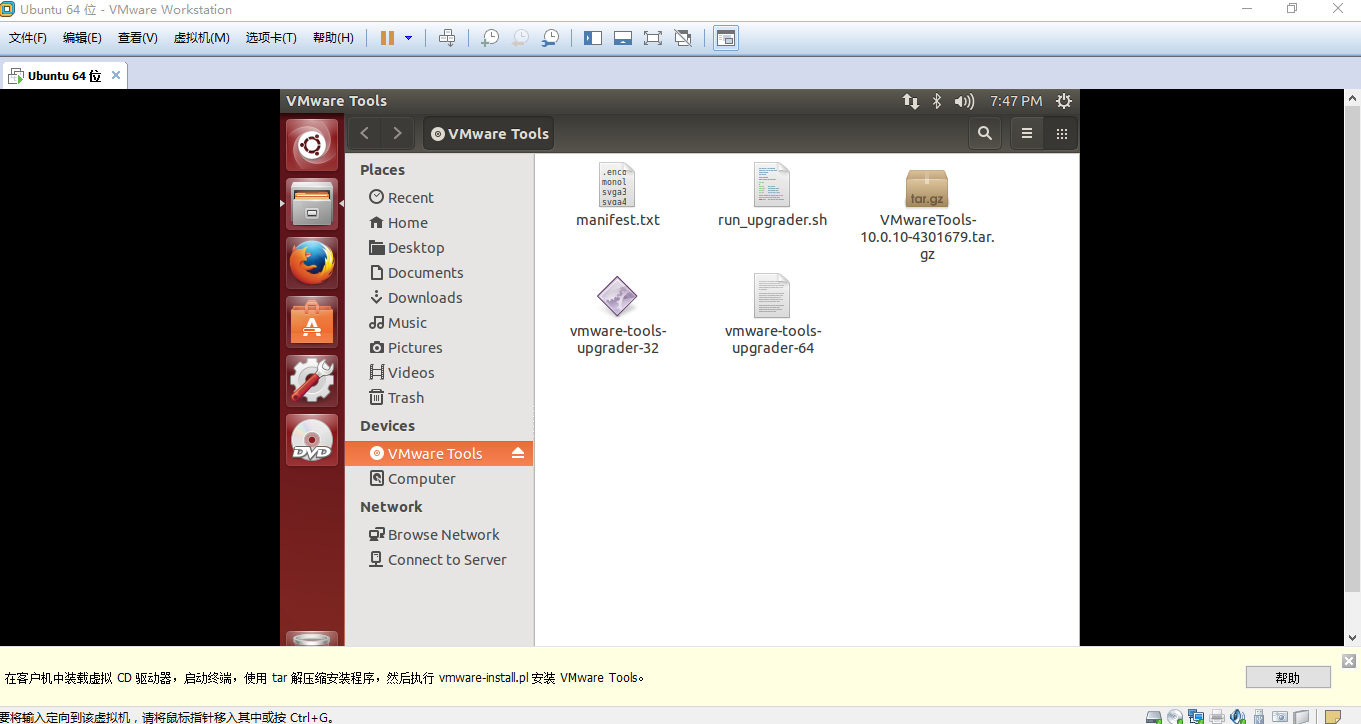Viewport: 1361px width, 724px height.
Task: Open the Ubuntu Dash launcher
Action: click(312, 145)
